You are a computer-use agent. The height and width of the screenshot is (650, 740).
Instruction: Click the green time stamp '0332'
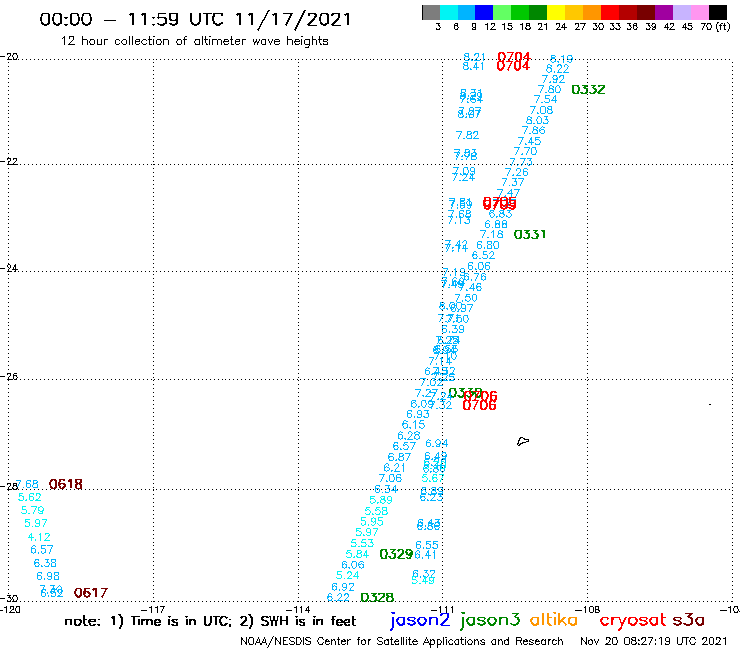pyautogui.click(x=588, y=89)
